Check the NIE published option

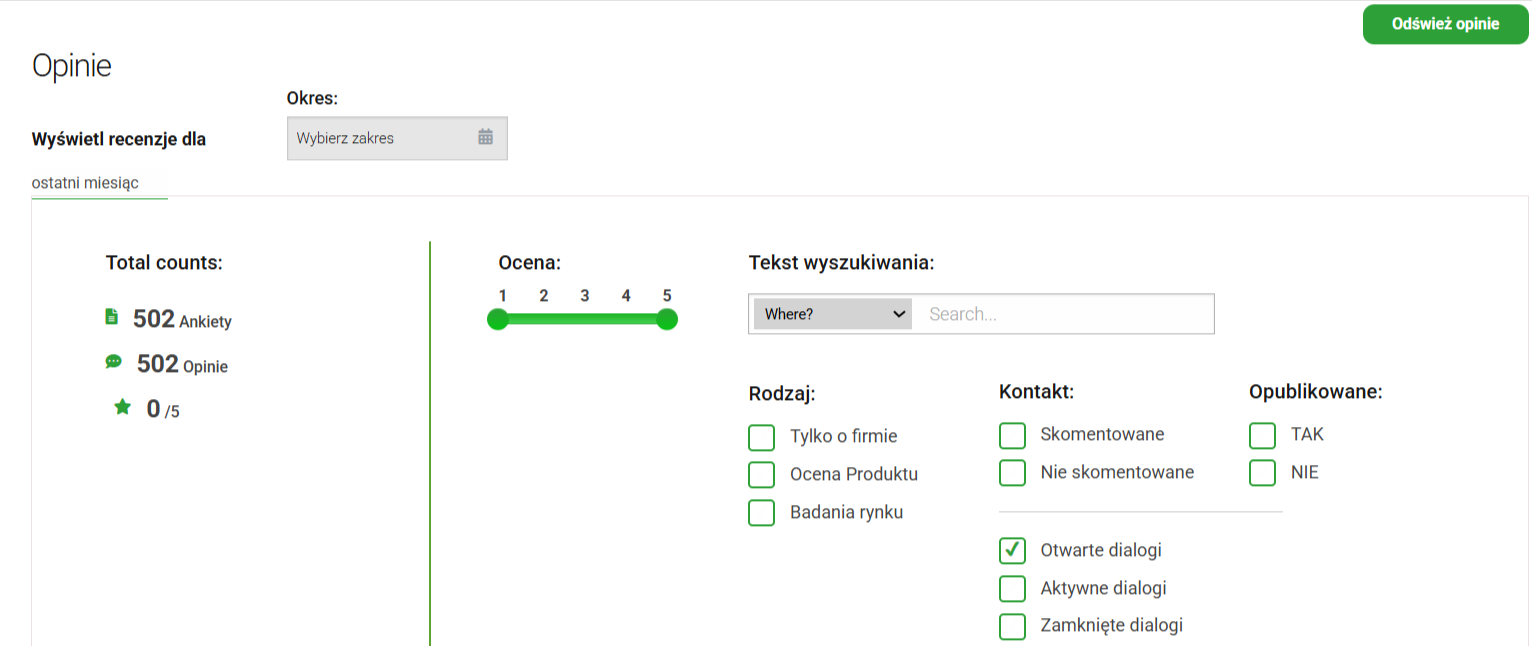click(1262, 473)
